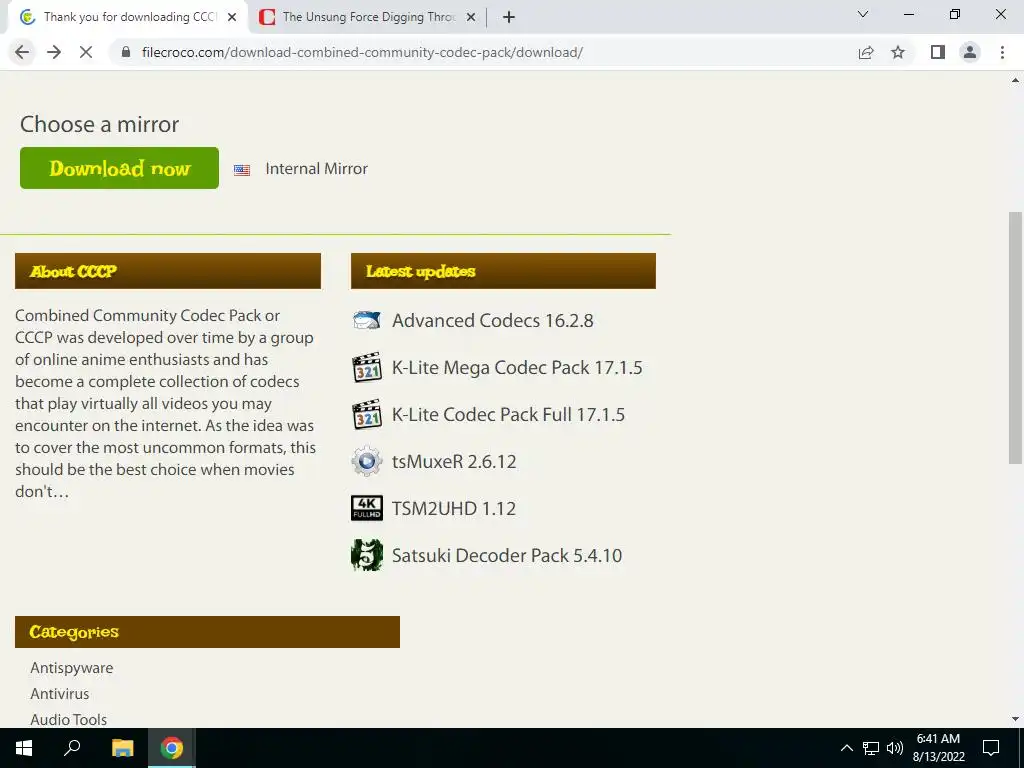Click the Internal Mirror text
The height and width of the screenshot is (768, 1024).
pos(317,168)
